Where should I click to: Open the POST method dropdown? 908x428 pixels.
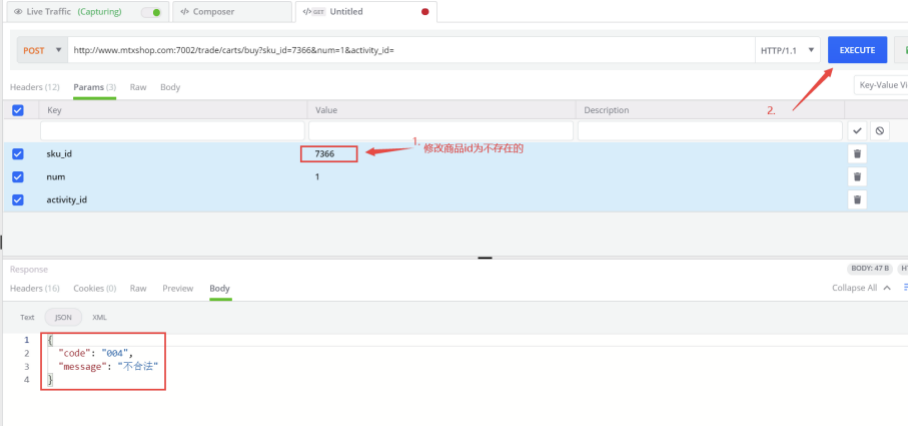coord(42,50)
